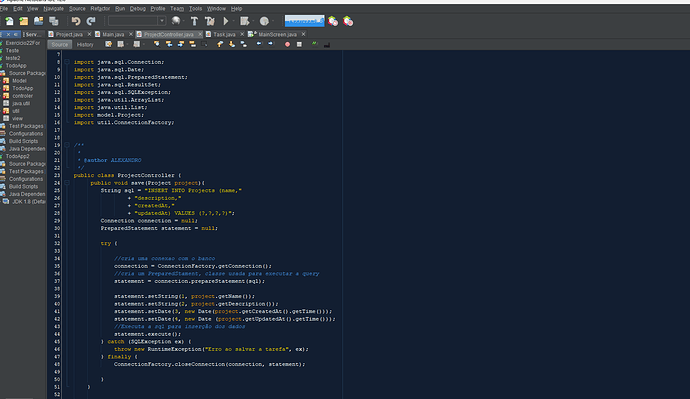
Task: Run the project with the play icon
Action: pyautogui.click(x=226, y=21)
